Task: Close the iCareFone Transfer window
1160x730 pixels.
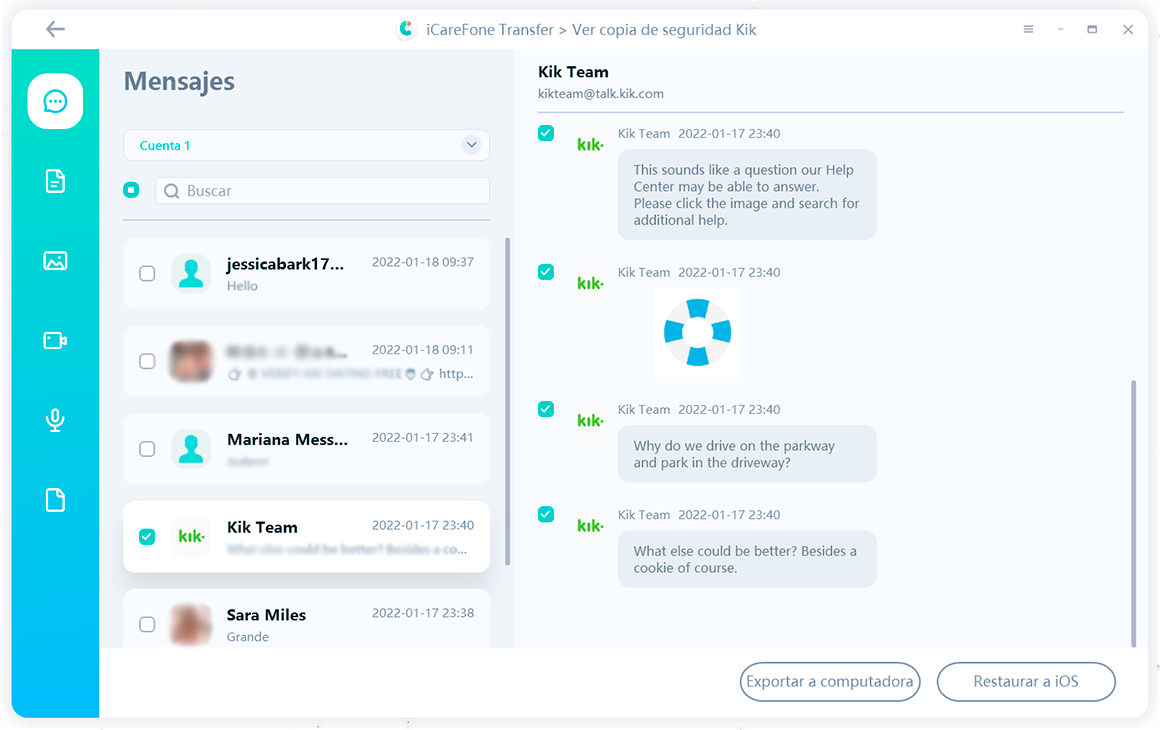Action: [x=1127, y=30]
